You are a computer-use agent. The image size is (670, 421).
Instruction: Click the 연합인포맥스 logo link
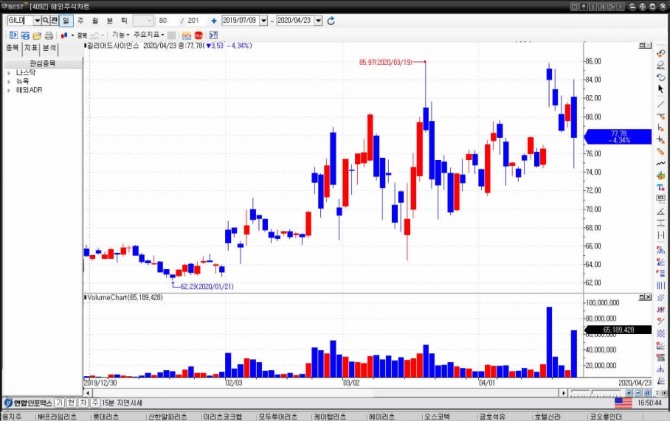[x=28, y=403]
